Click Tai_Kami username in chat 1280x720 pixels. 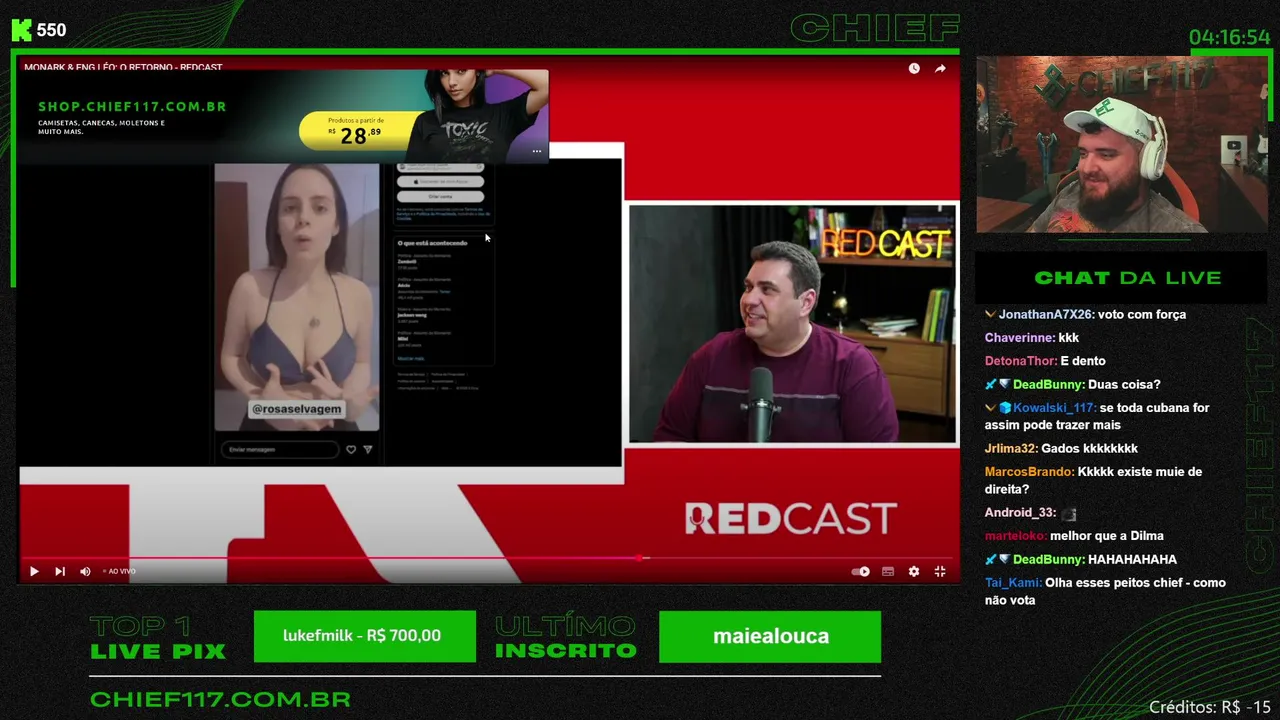pos(1013,583)
